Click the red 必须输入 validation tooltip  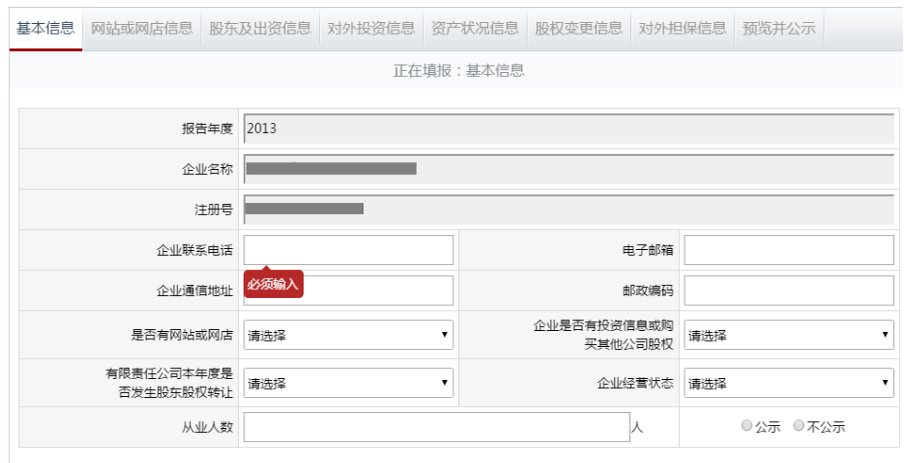(x=273, y=285)
